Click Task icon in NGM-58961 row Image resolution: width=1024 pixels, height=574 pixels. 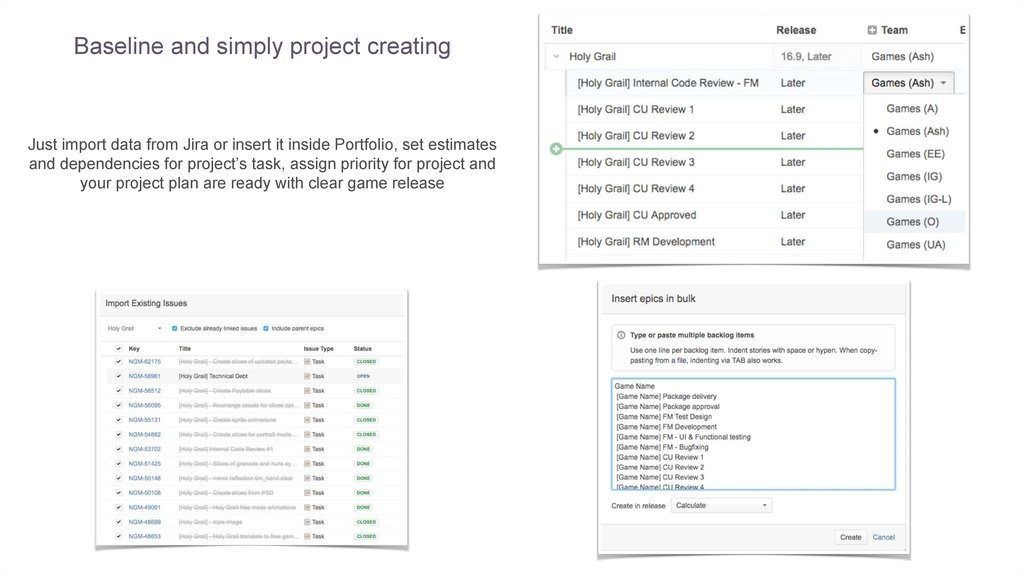point(307,376)
